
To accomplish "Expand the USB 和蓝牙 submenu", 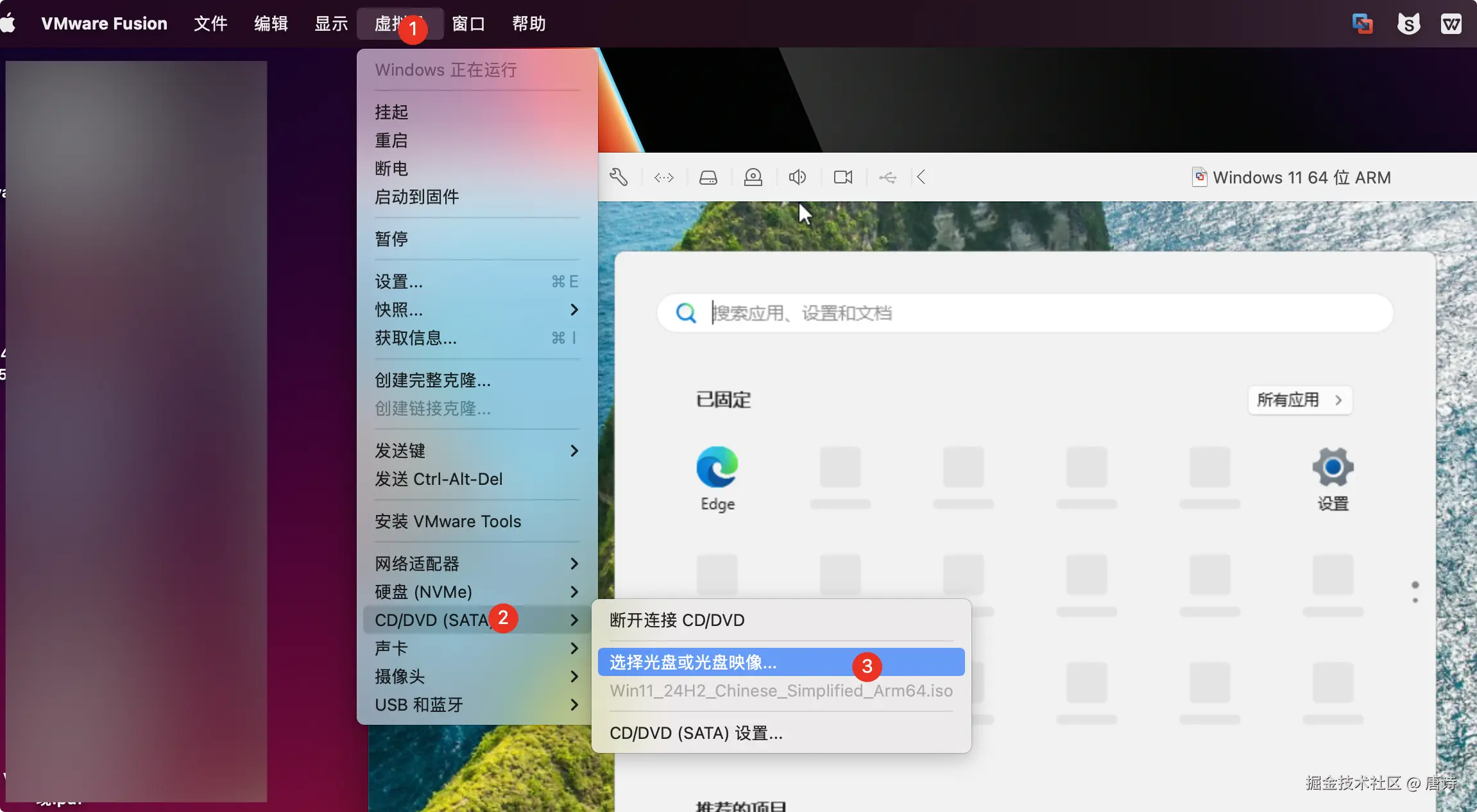I will click(x=476, y=705).
